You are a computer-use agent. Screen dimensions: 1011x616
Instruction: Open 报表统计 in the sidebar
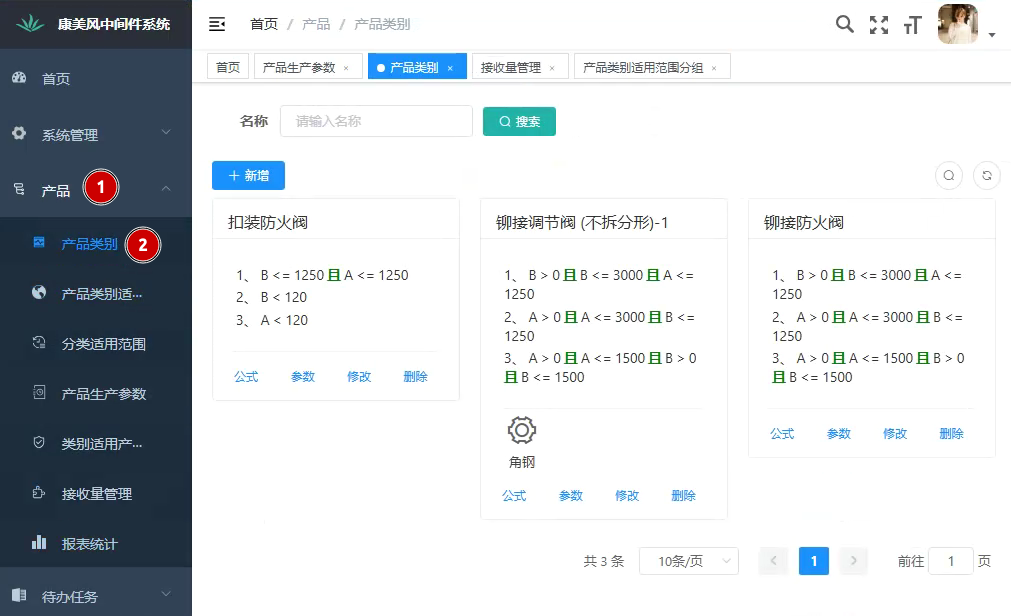pyautogui.click(x=89, y=544)
